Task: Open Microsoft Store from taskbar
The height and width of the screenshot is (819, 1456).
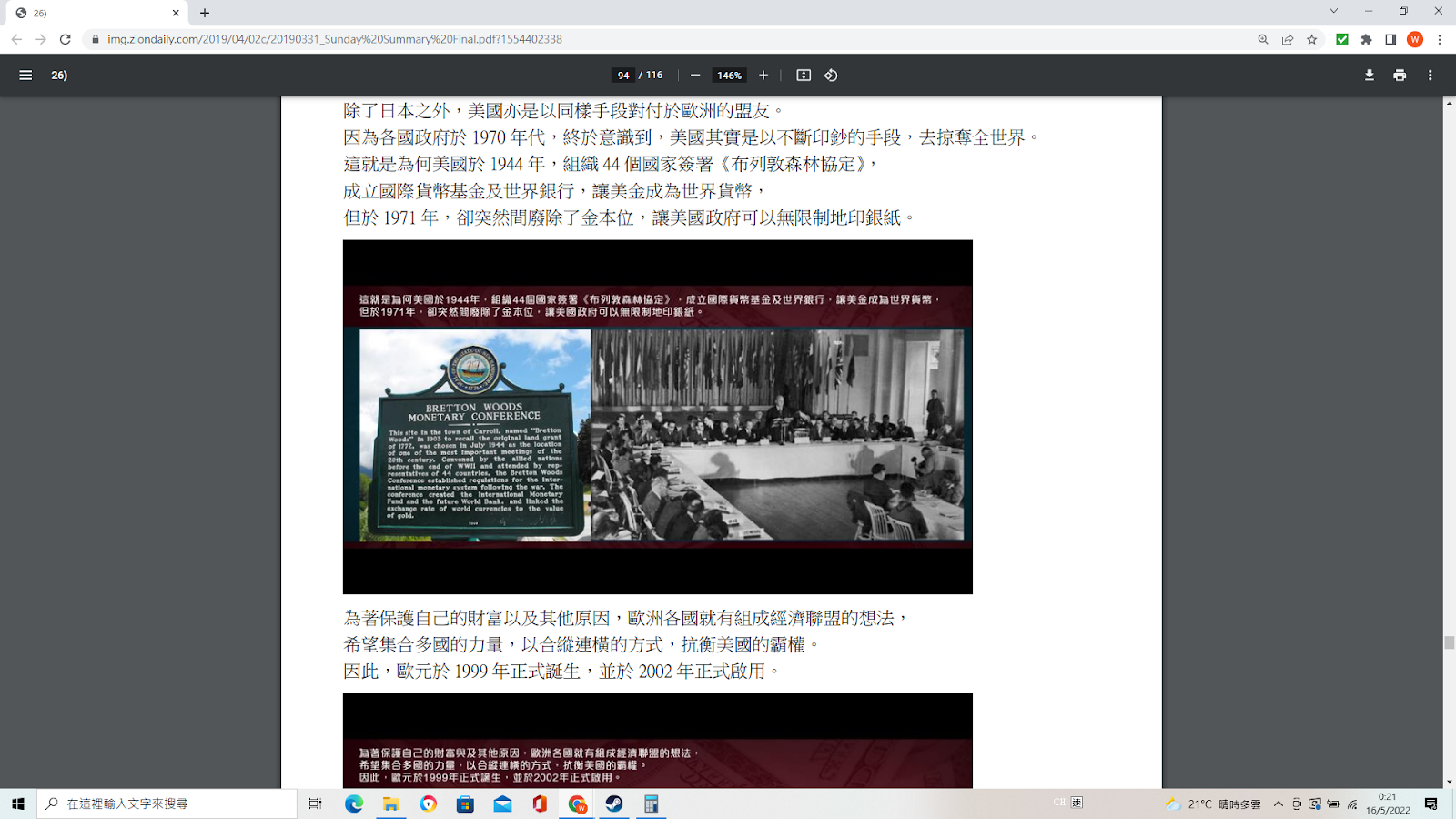Action: [465, 804]
